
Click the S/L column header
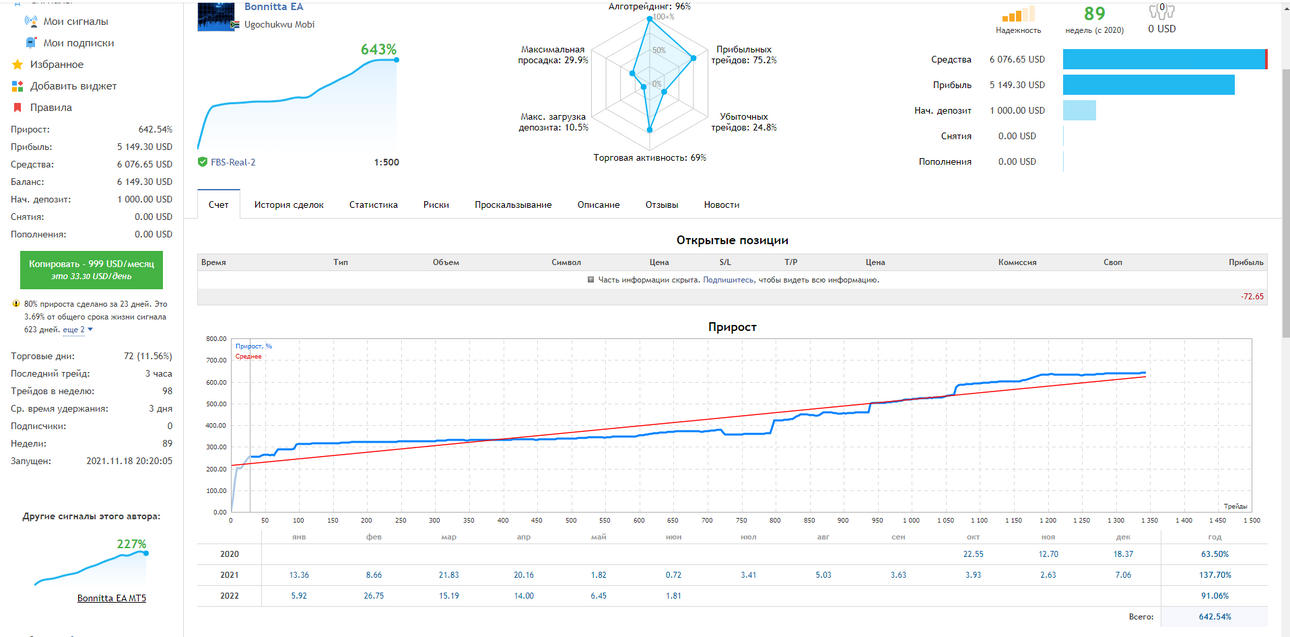coord(725,262)
